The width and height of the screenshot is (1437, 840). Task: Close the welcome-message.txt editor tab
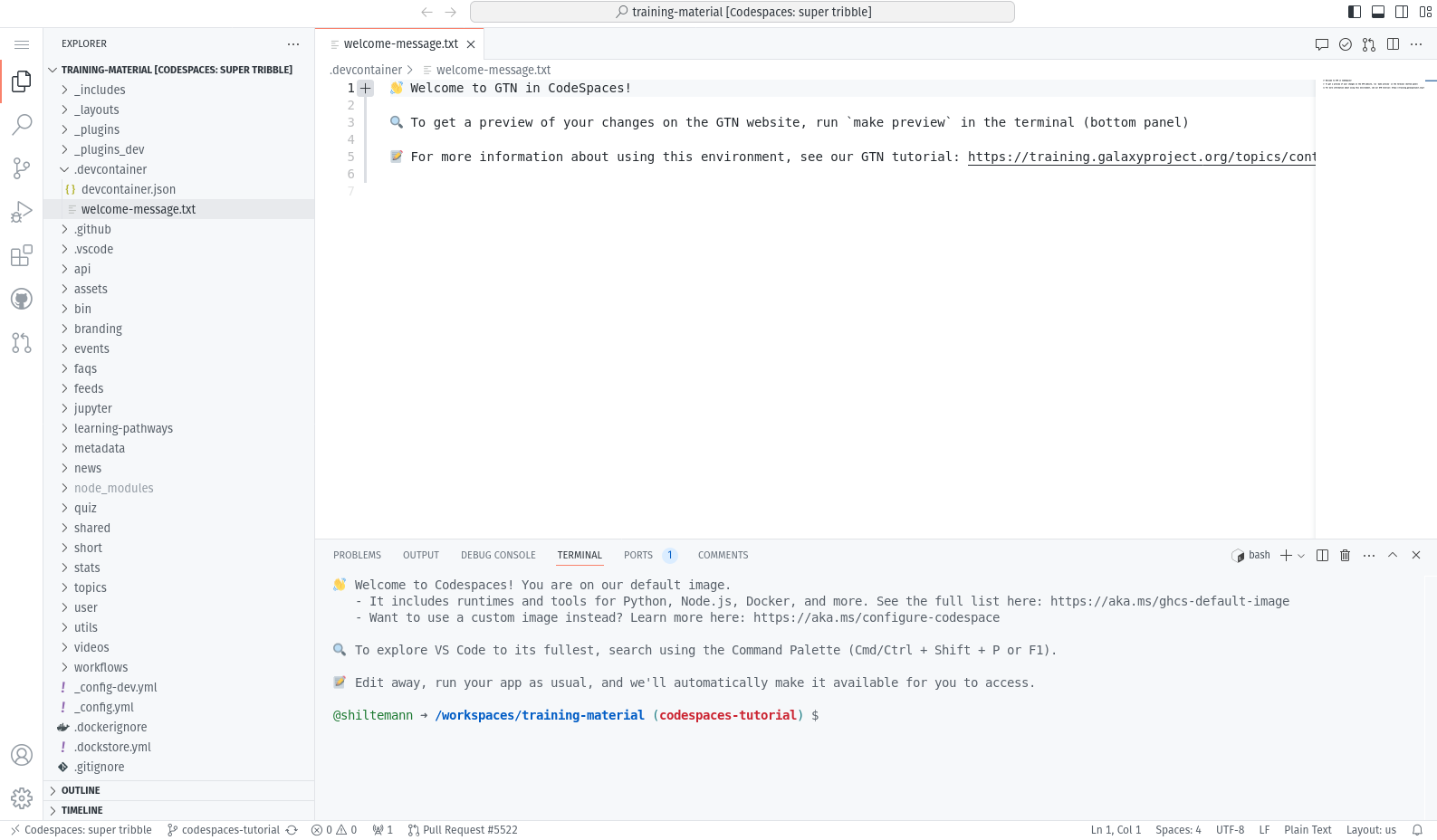click(x=471, y=44)
